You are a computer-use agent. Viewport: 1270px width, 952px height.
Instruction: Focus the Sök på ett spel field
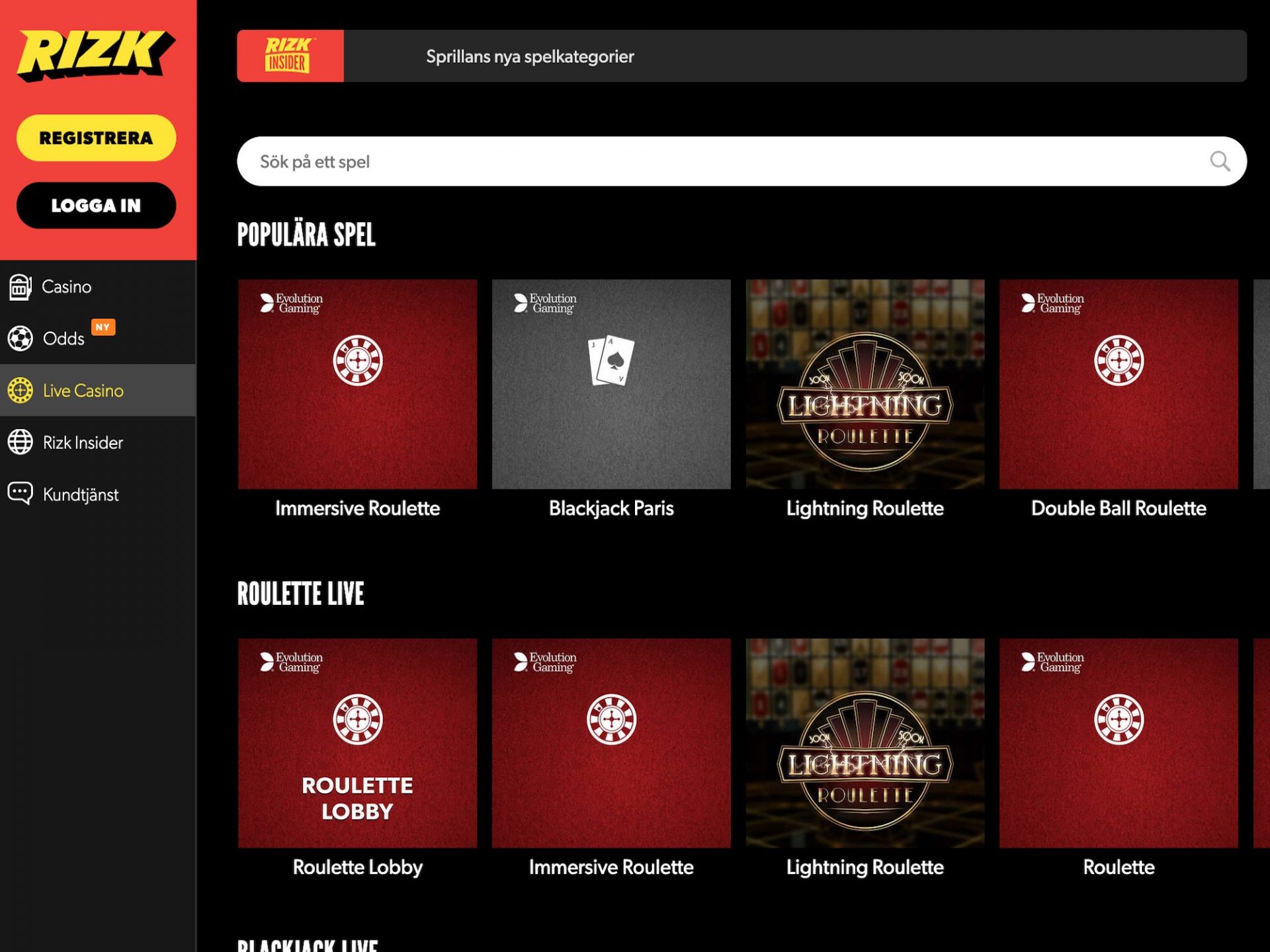(x=721, y=161)
